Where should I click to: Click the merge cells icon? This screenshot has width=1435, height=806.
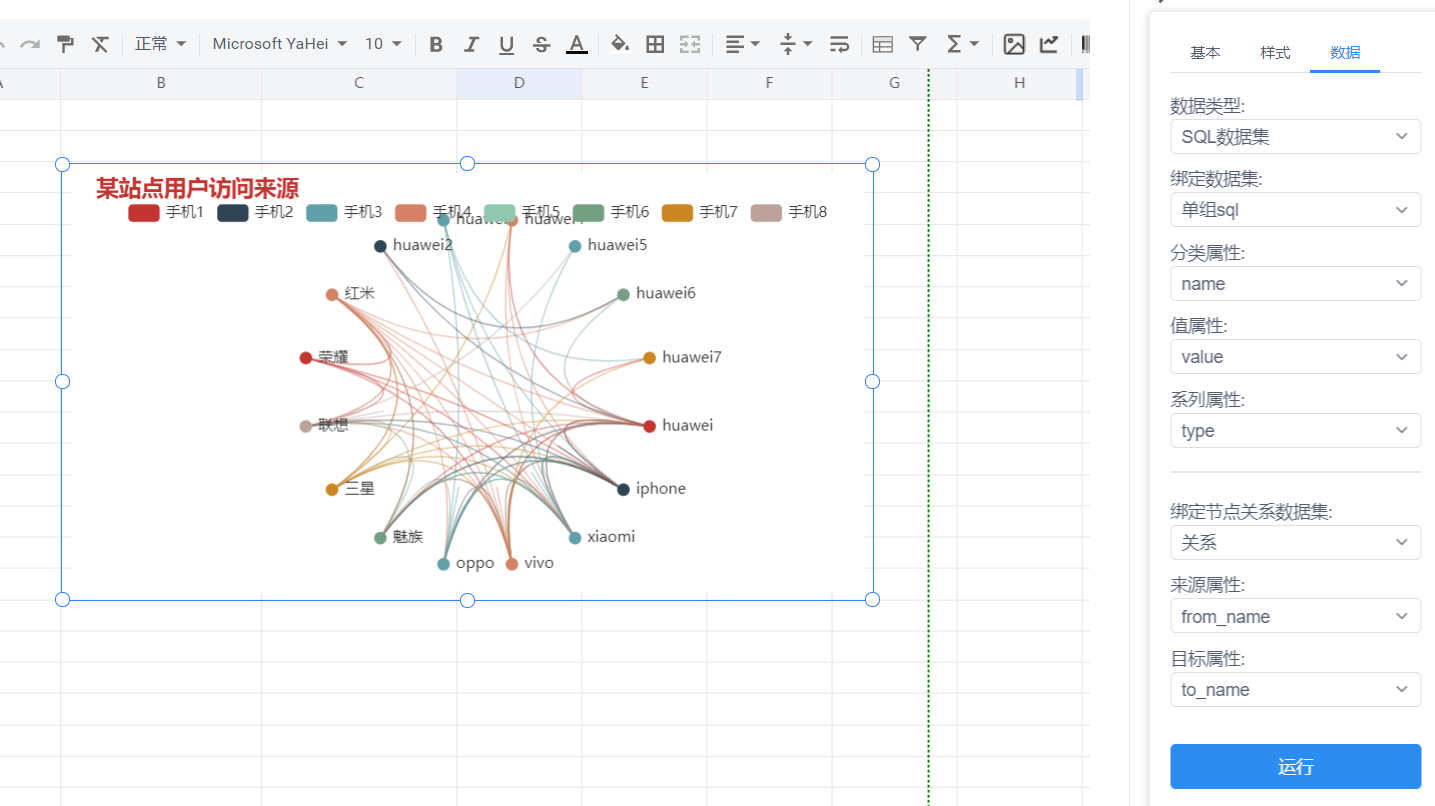(x=690, y=44)
